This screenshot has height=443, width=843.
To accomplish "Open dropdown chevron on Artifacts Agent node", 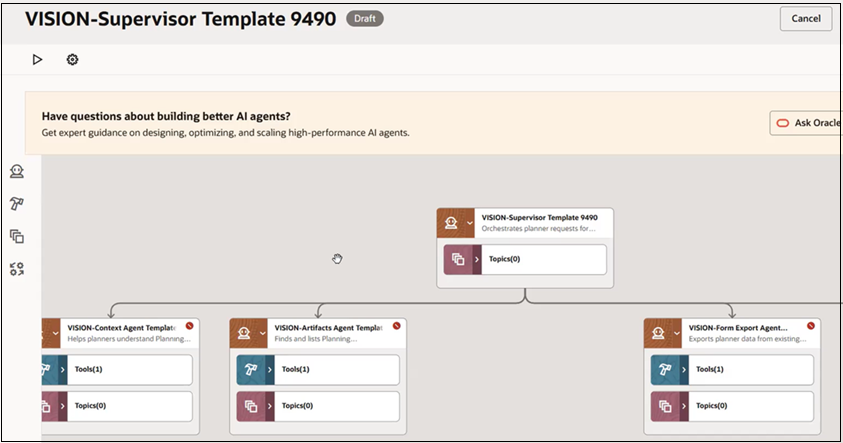I will point(262,333).
